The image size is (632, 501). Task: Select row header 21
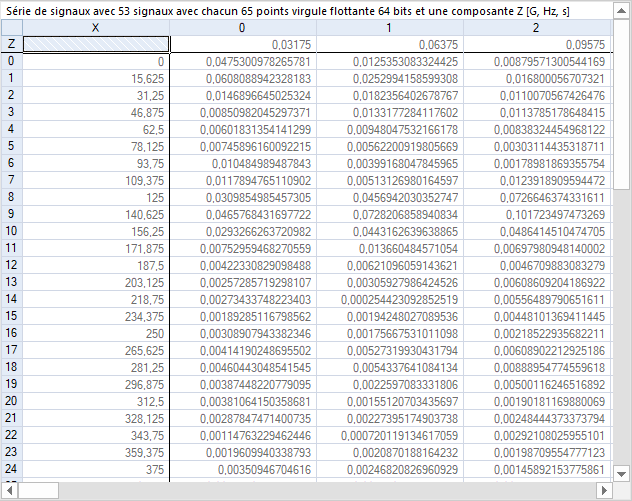pos(12,418)
